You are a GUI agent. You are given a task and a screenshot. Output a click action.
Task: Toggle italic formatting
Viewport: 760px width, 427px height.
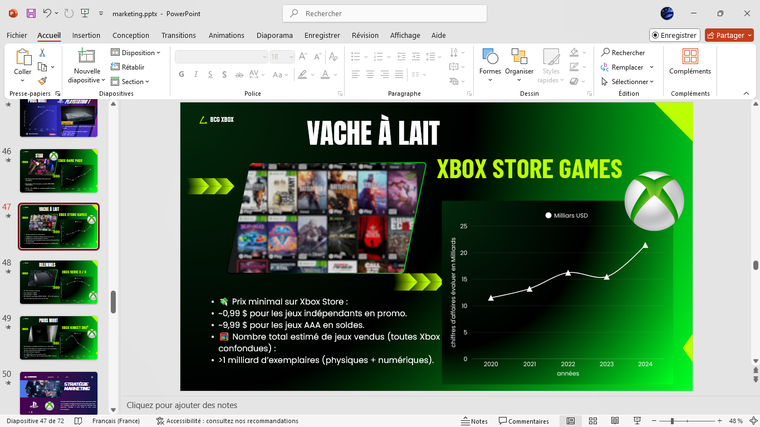click(x=196, y=75)
